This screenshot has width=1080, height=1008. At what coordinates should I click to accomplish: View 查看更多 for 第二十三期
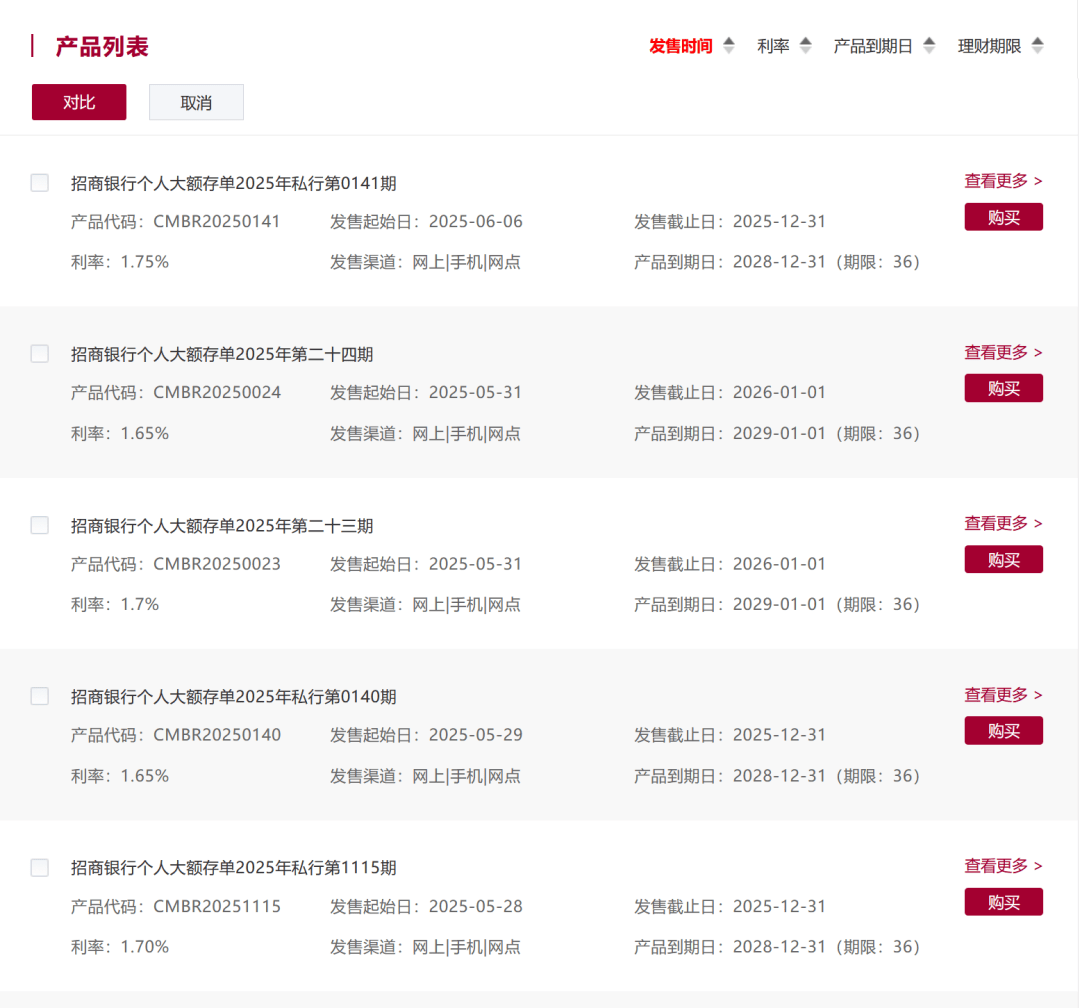point(1003,524)
